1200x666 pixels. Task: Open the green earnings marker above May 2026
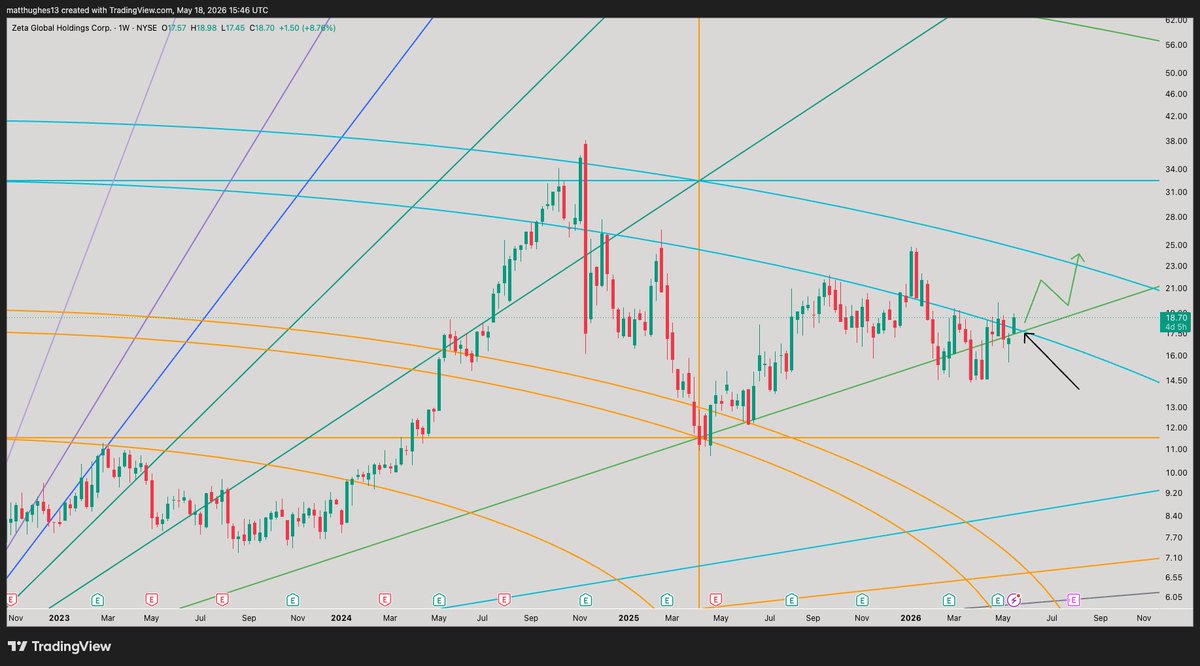point(997,599)
